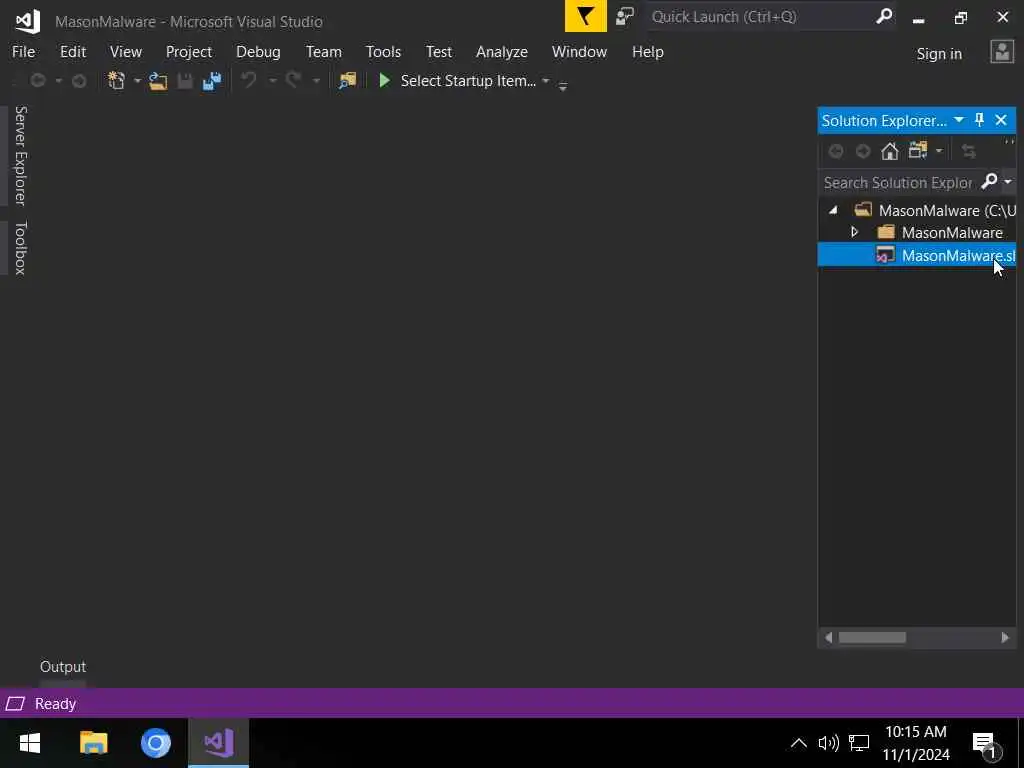This screenshot has width=1024, height=768.
Task: Click the Redo toolbar icon
Action: (293, 81)
